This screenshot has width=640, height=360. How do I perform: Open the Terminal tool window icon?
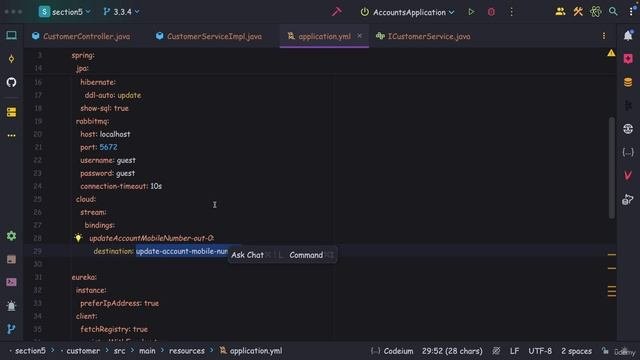pyautogui.click(x=11, y=282)
